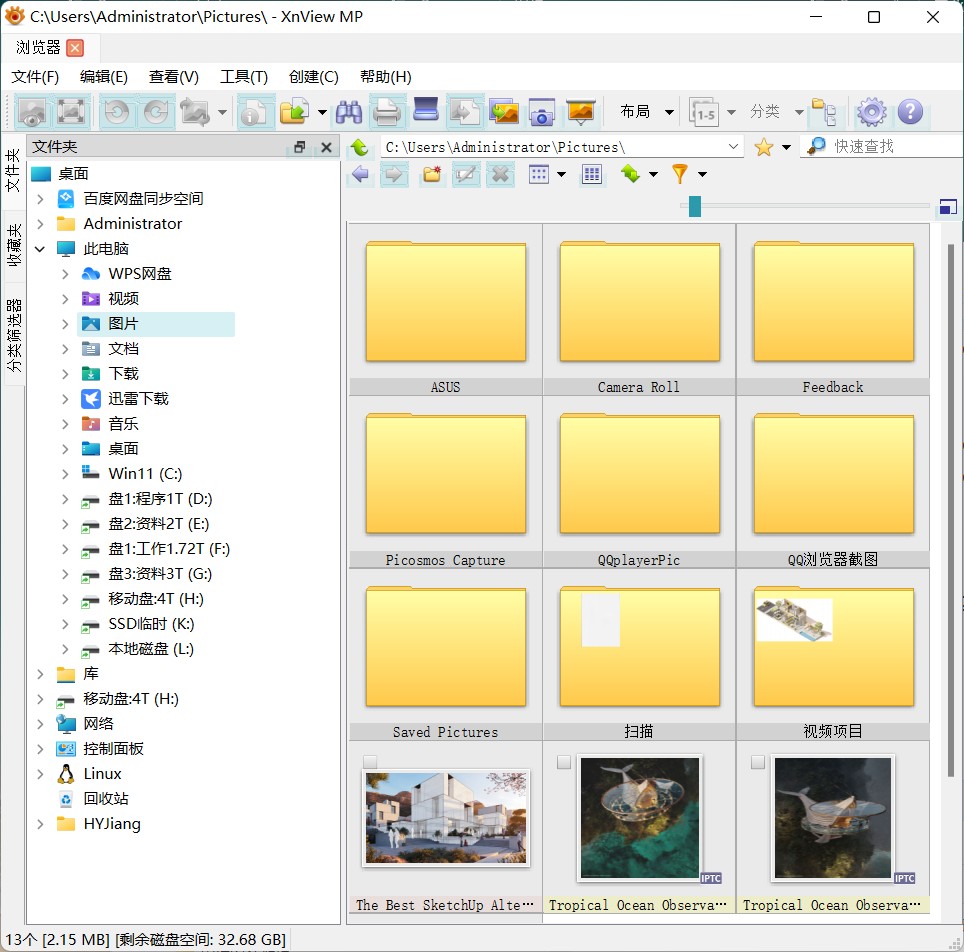Open the view mode dropdown arrow
The image size is (964, 952).
pyautogui.click(x=561, y=175)
